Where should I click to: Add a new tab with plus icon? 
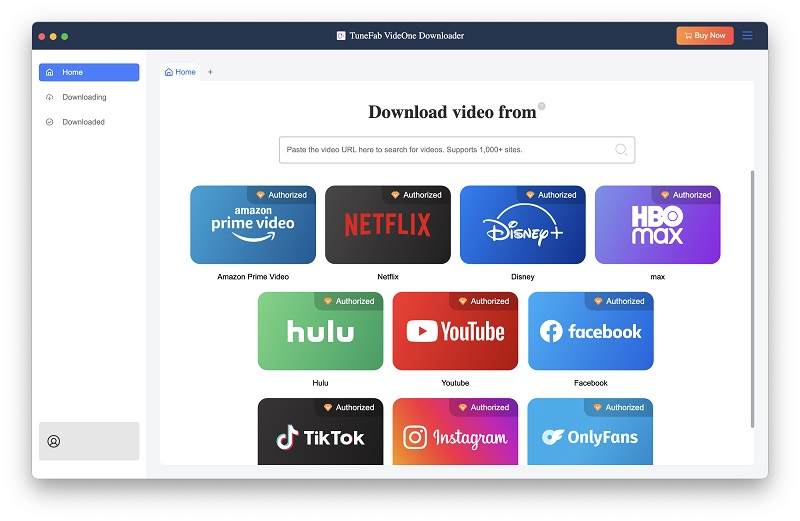pos(210,72)
